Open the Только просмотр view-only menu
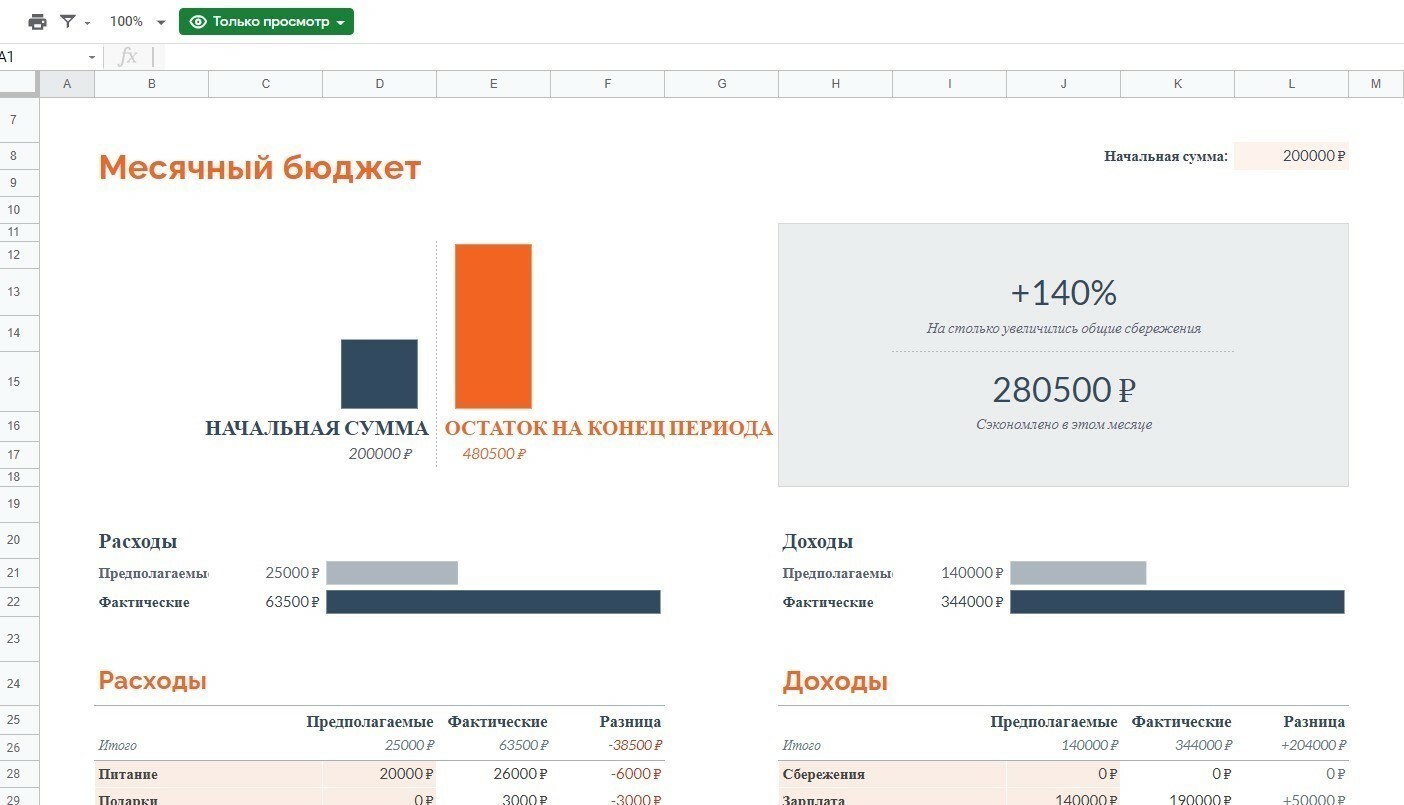 (x=266, y=22)
